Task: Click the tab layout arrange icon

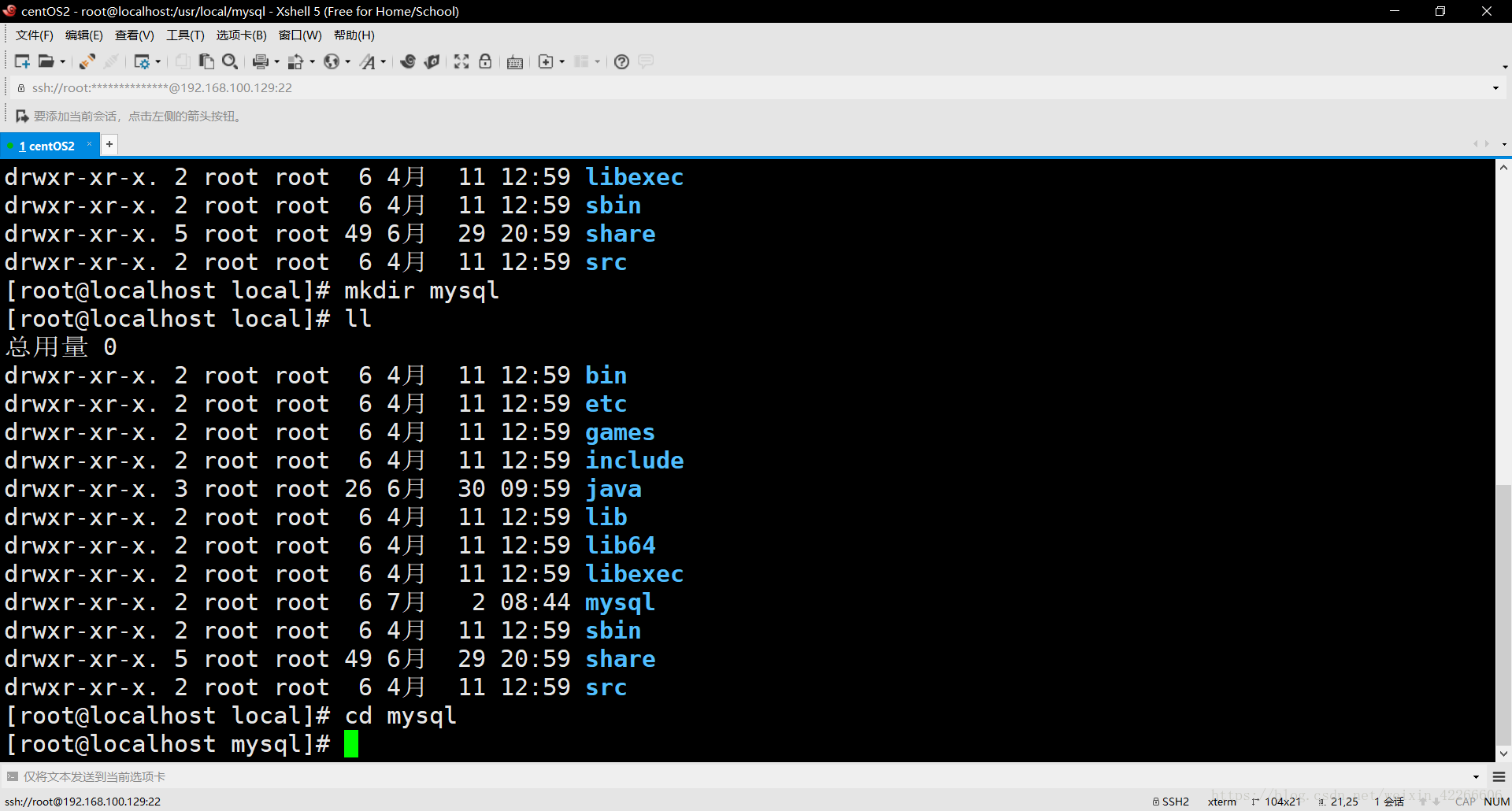Action: coord(582,61)
